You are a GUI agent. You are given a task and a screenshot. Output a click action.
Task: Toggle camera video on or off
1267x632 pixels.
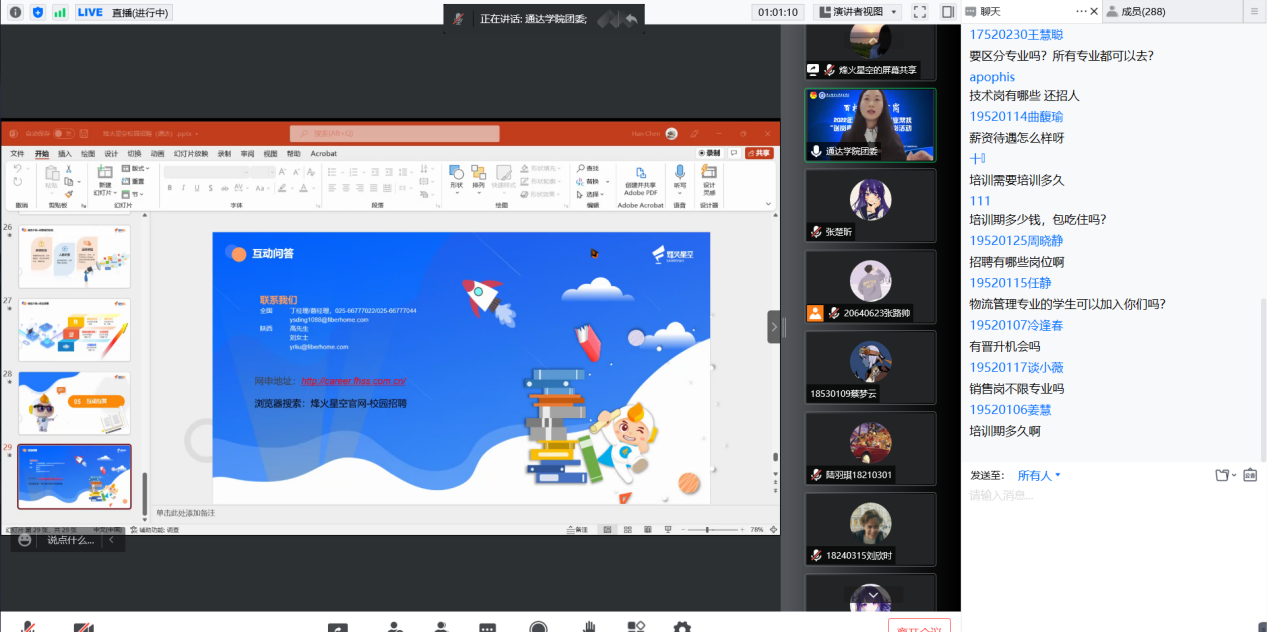[83, 627]
